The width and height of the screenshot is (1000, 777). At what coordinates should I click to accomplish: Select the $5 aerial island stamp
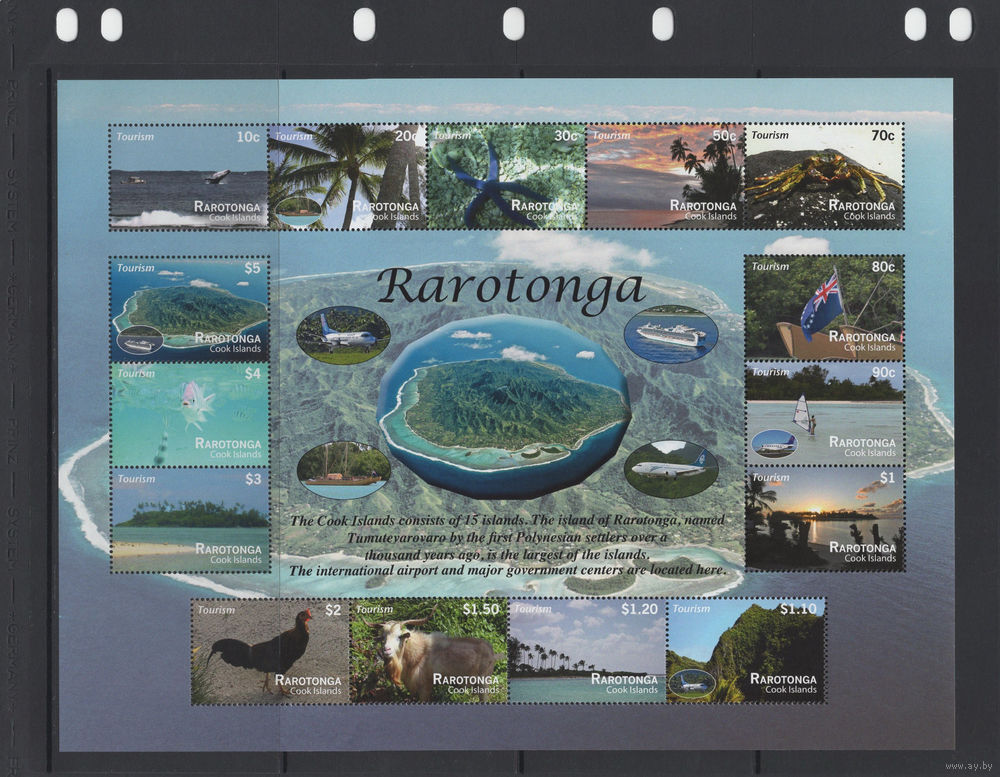[189, 309]
